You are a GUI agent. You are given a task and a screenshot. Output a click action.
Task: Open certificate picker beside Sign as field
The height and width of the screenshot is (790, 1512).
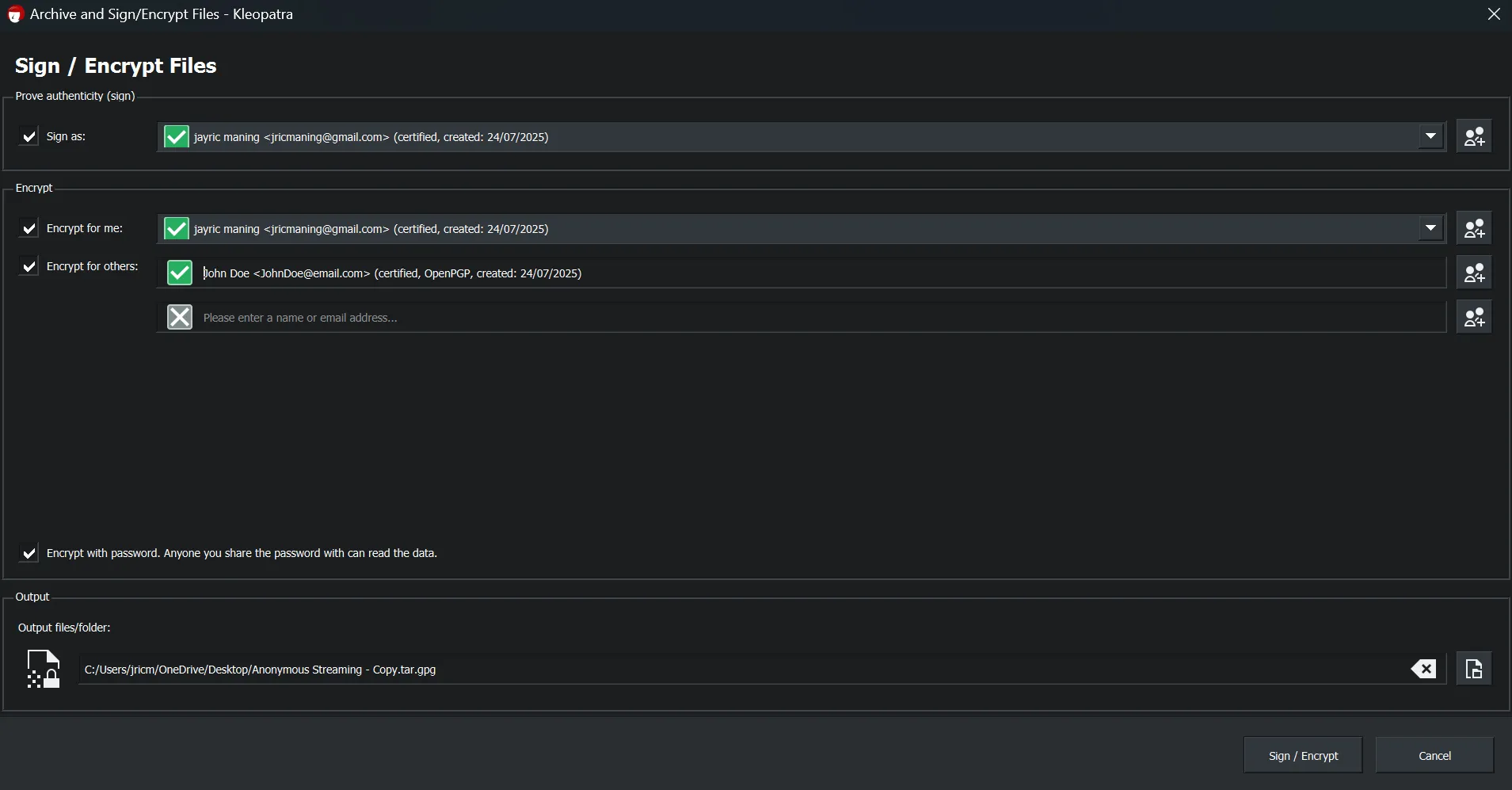point(1474,137)
